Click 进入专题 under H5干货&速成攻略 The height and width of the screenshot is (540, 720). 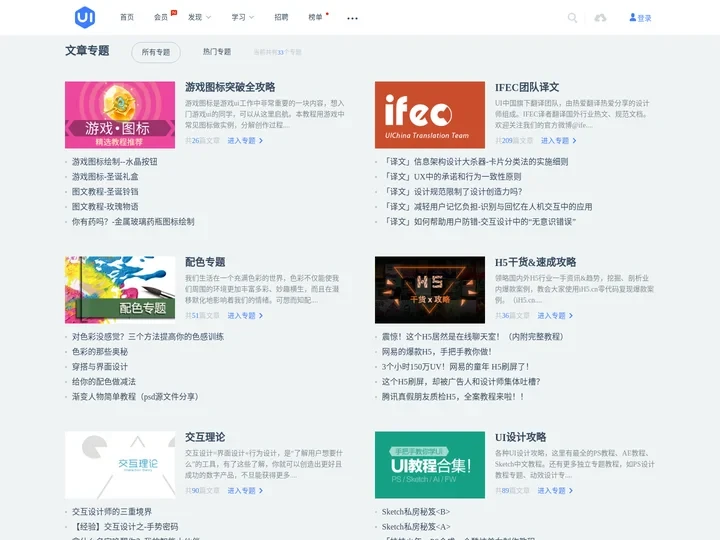click(551, 315)
